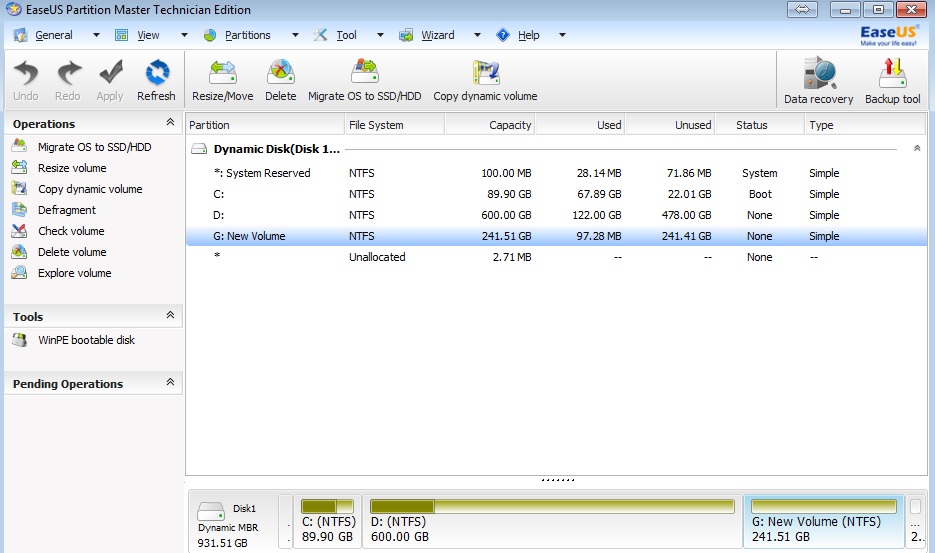
Task: Select the G: New Volume row
Action: tap(556, 236)
